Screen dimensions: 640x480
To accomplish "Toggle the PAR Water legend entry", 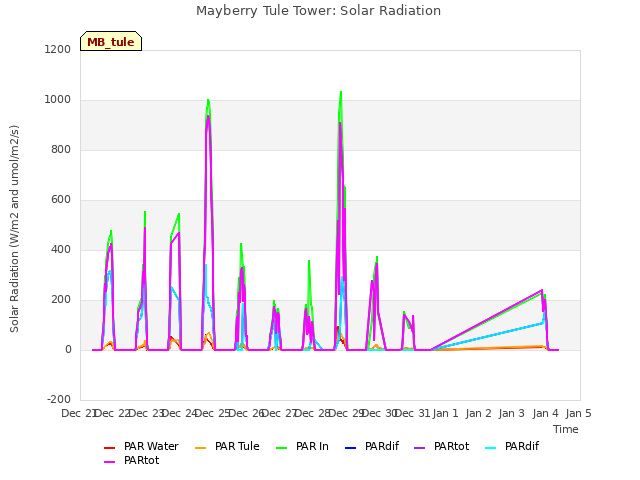I will (x=141, y=446).
